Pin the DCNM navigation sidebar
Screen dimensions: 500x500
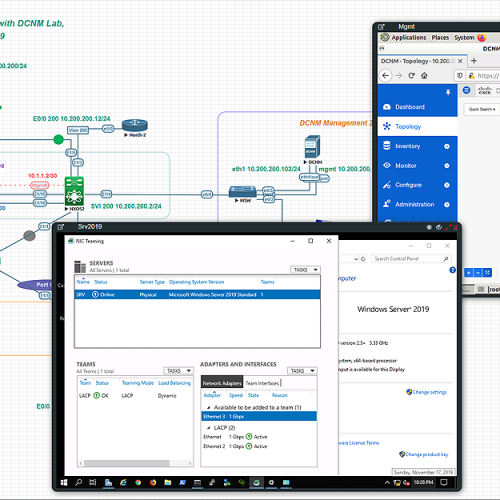point(448,92)
